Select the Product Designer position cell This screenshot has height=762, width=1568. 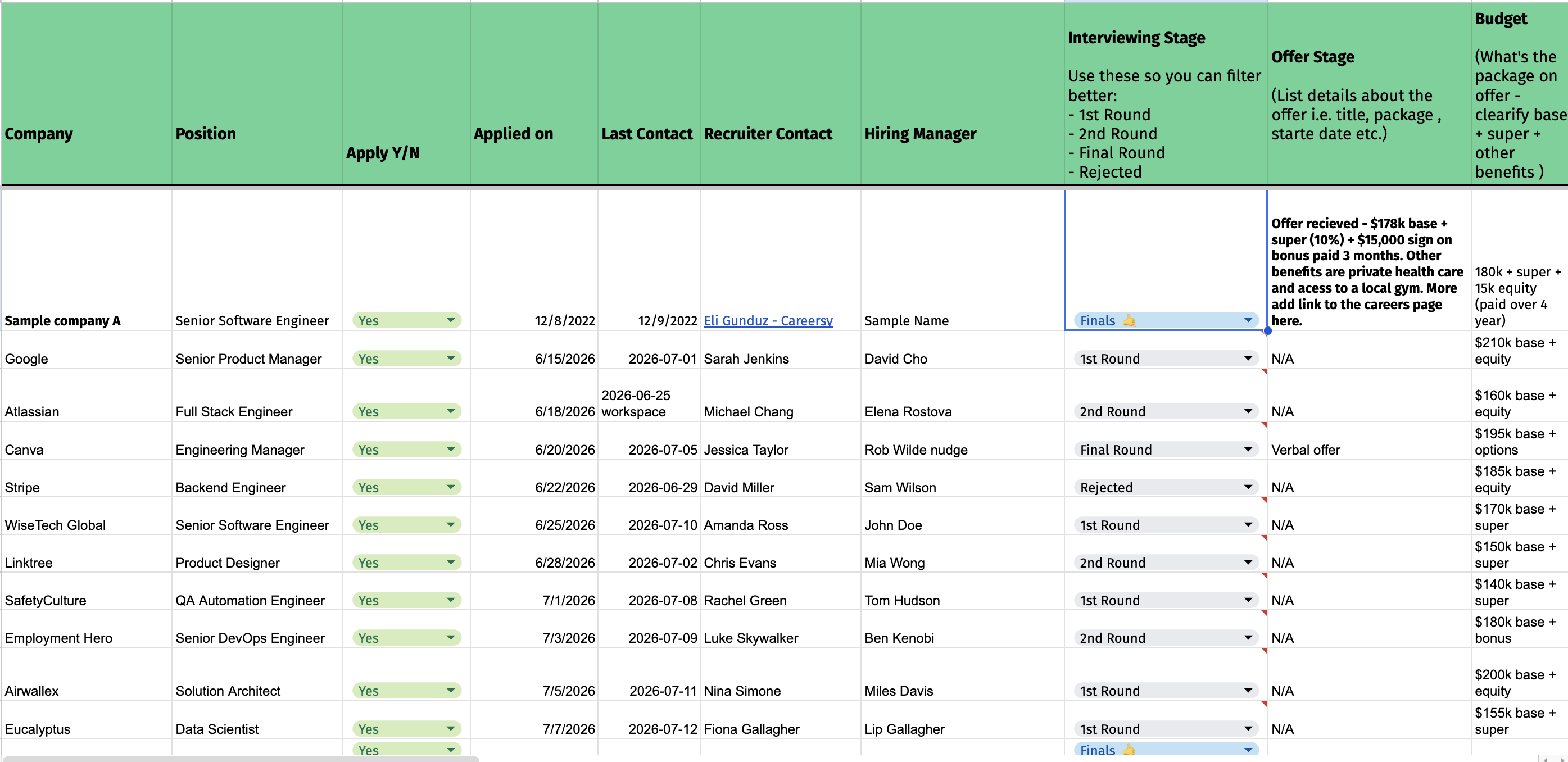coord(257,554)
